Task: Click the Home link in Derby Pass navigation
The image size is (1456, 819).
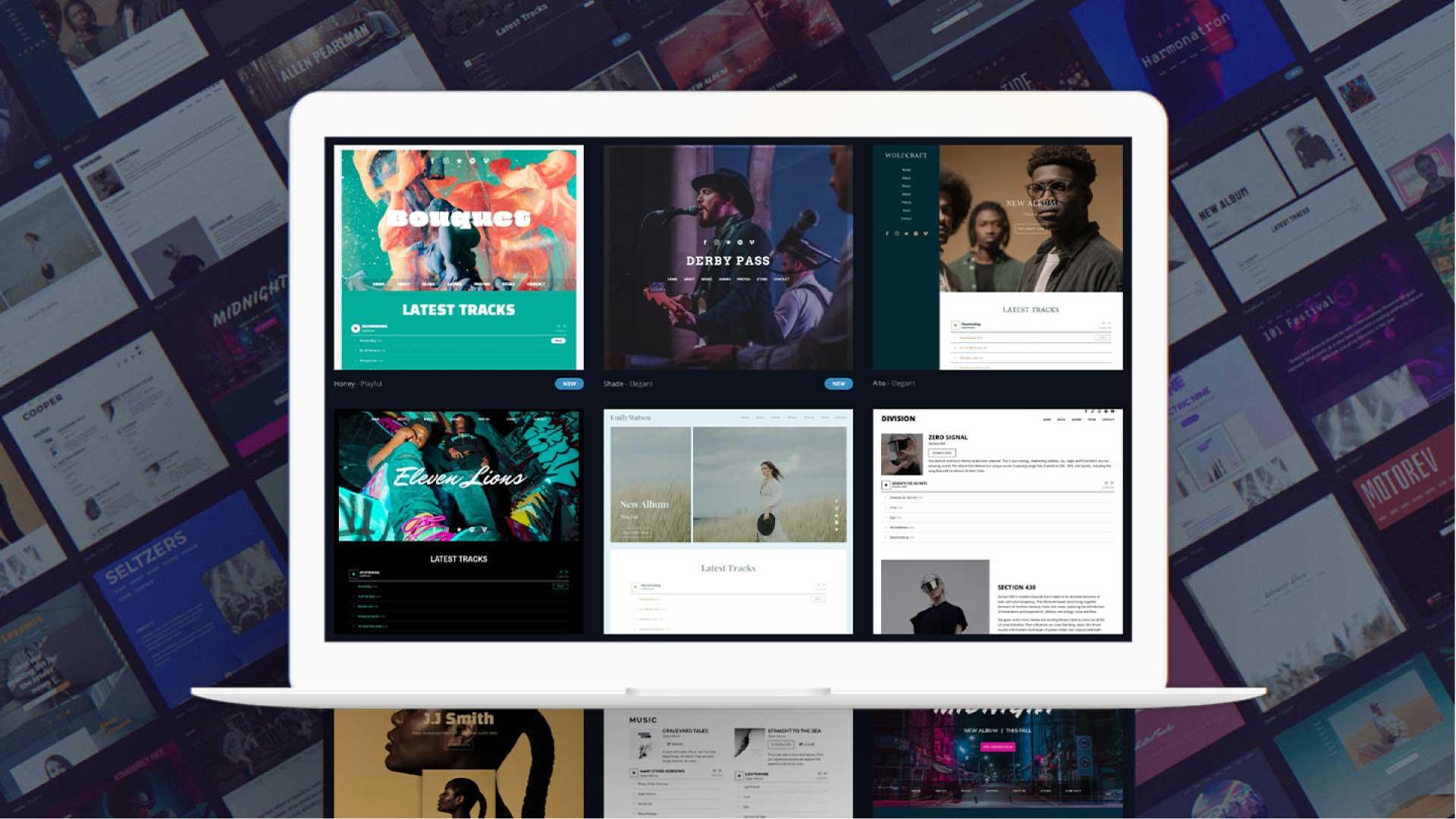Action: point(672,279)
